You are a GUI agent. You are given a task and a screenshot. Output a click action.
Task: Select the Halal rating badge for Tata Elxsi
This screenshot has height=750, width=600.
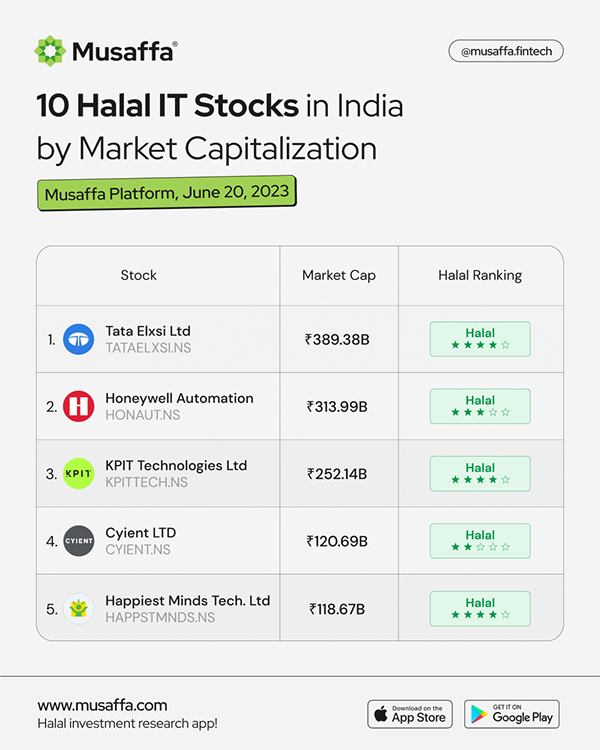(x=480, y=339)
